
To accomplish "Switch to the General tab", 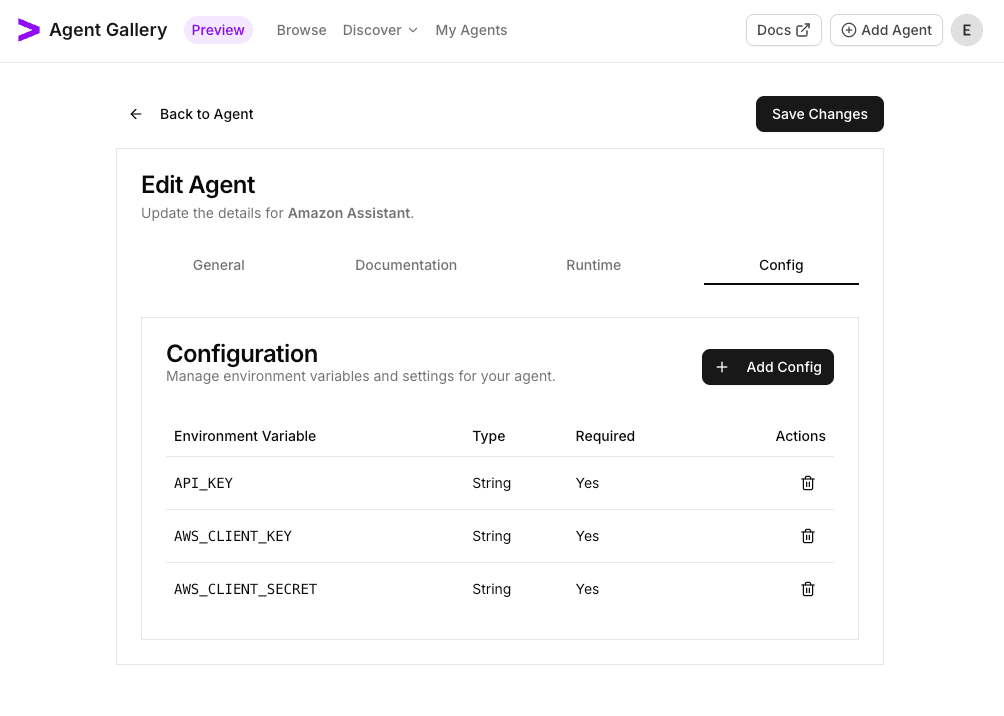I will 218,265.
